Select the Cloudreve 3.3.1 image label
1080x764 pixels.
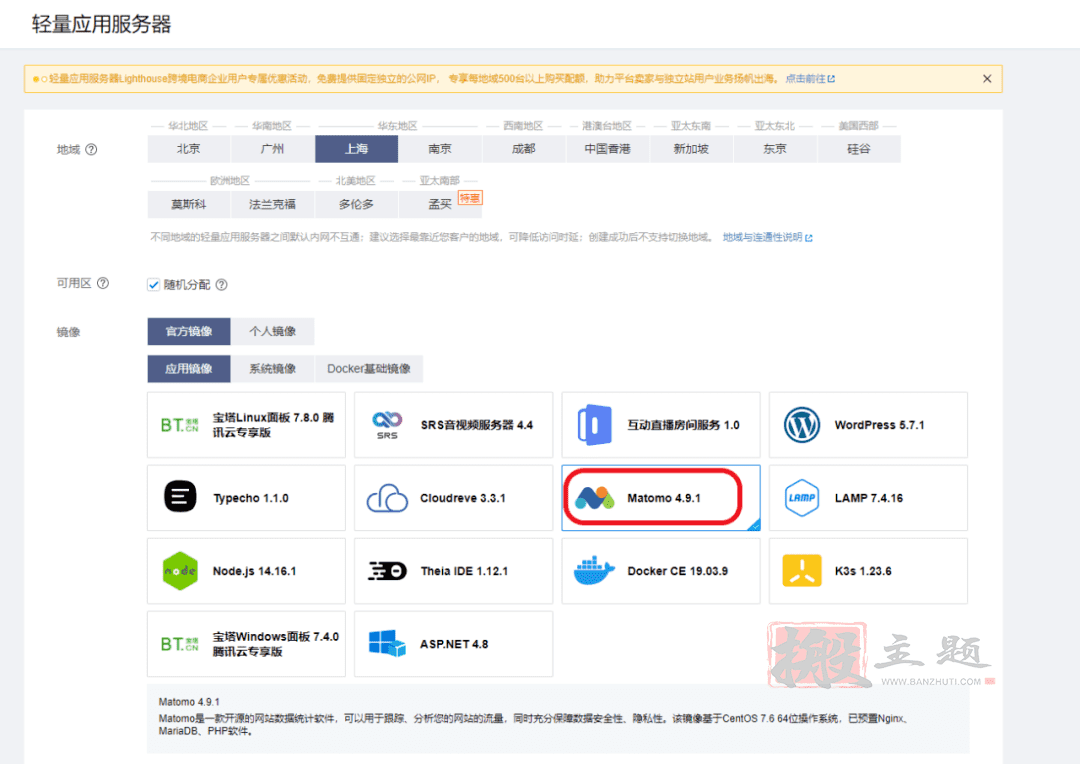463,498
